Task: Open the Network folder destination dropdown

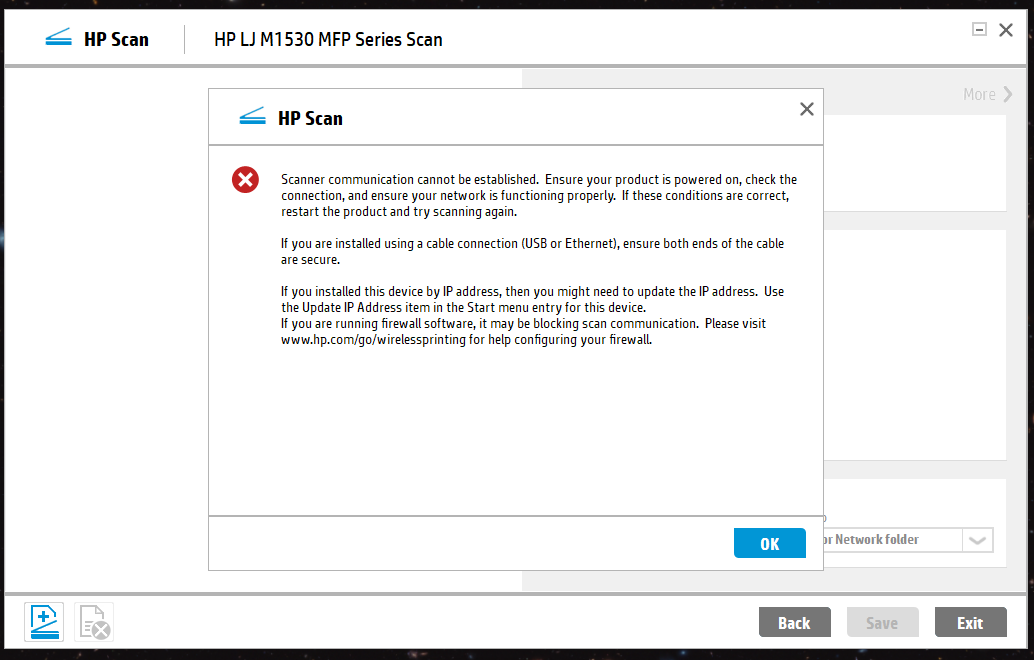Action: coord(977,540)
